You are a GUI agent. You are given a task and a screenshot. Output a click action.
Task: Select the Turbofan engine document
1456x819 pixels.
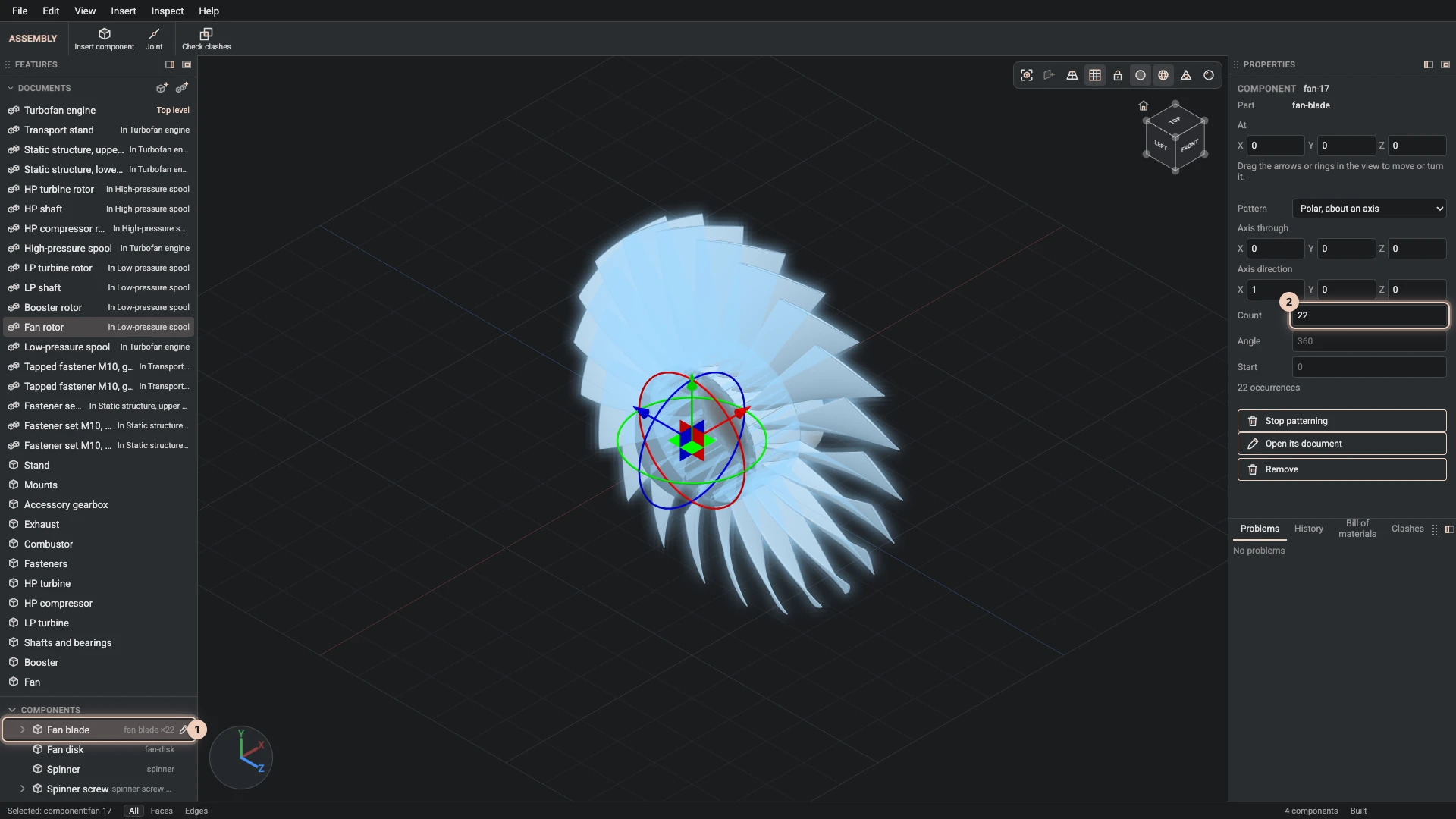[x=99, y=110]
